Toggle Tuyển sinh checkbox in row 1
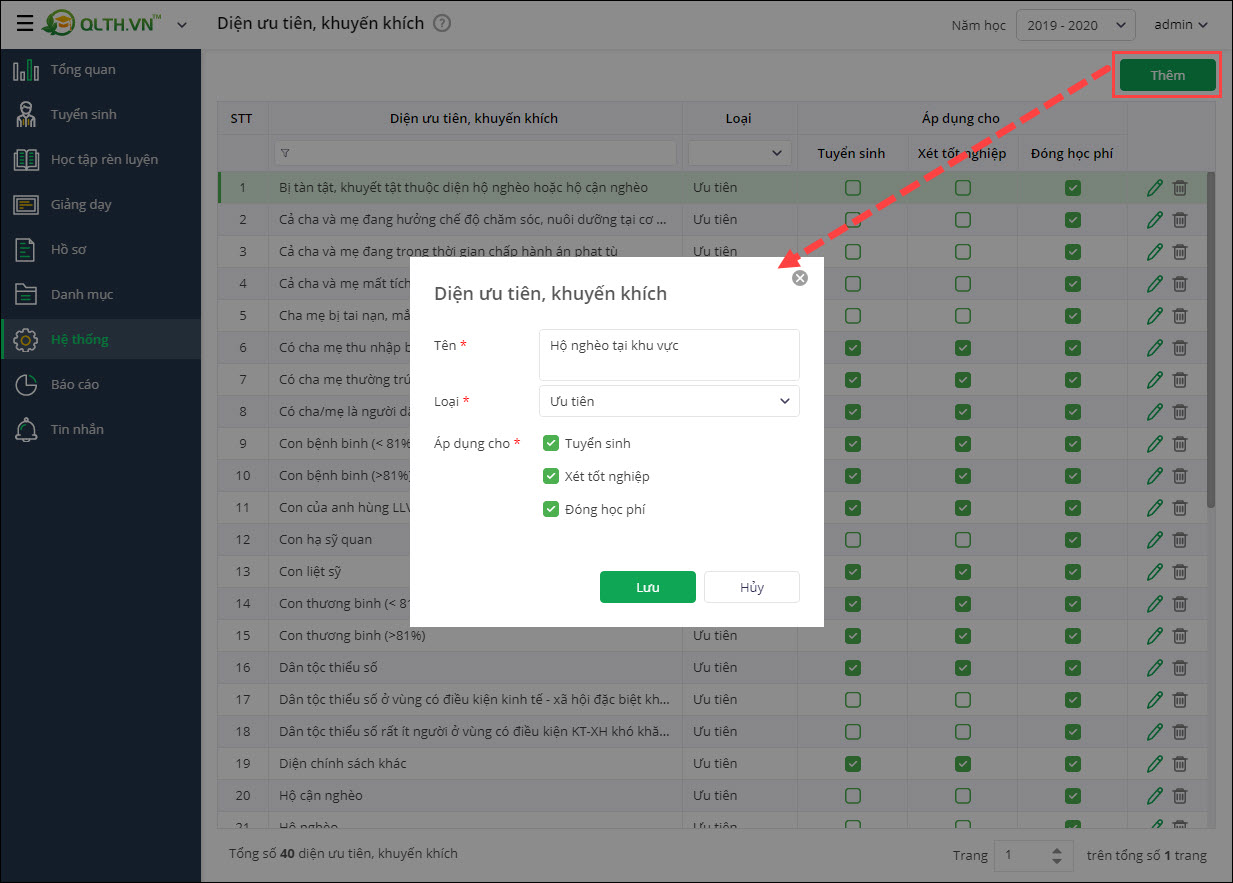The image size is (1233, 883). pyautogui.click(x=853, y=187)
